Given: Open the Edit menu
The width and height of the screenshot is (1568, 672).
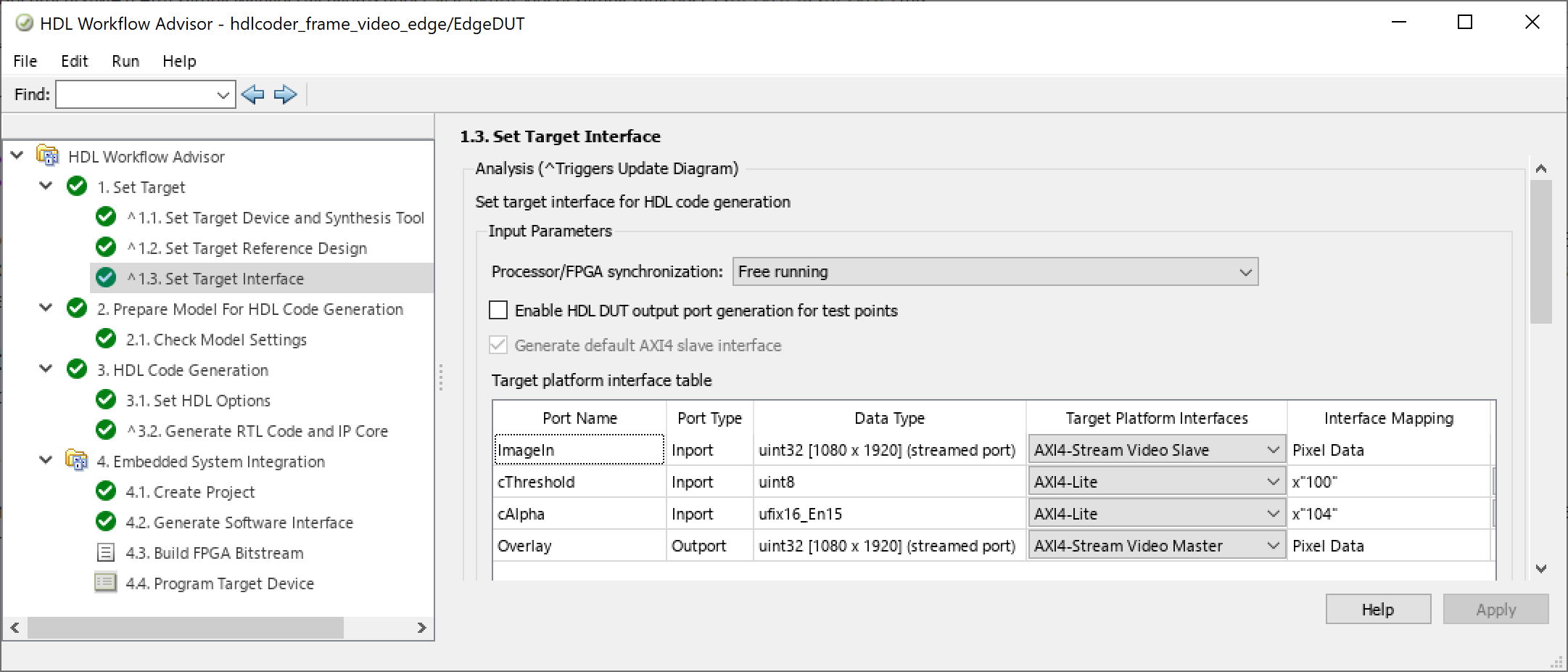Looking at the screenshot, I should coord(74,61).
